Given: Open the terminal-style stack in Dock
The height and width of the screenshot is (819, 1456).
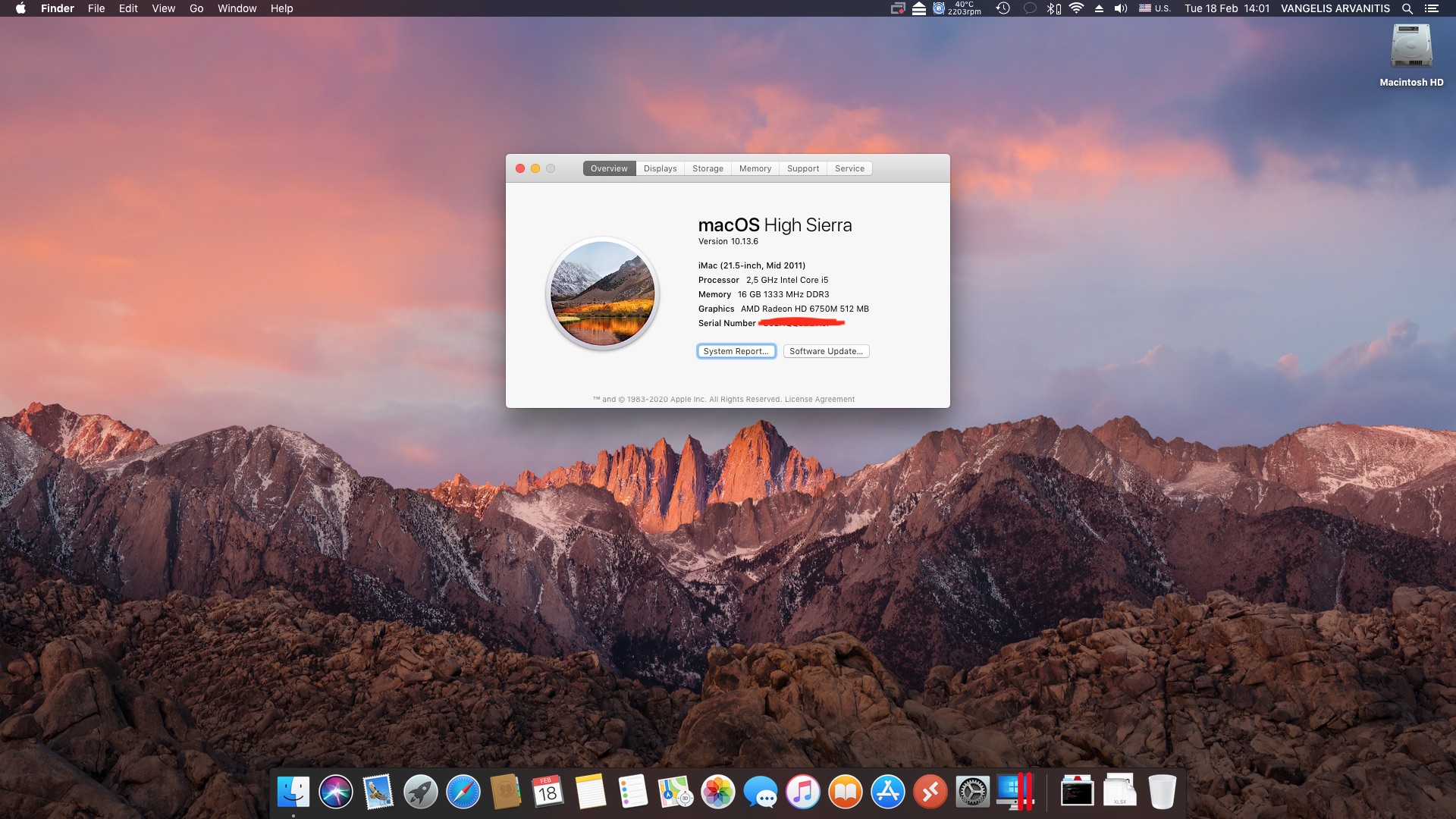Looking at the screenshot, I should coord(1077,792).
